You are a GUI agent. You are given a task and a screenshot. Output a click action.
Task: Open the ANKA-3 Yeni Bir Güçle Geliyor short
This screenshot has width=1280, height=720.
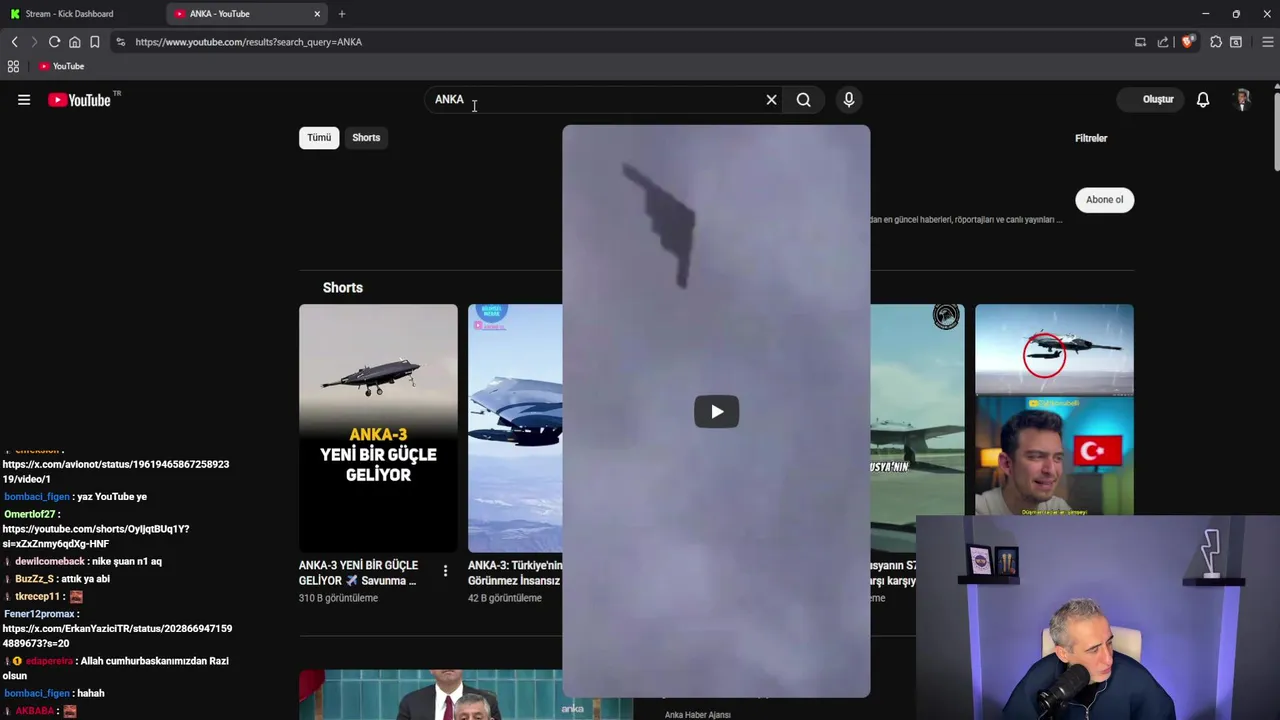point(378,428)
